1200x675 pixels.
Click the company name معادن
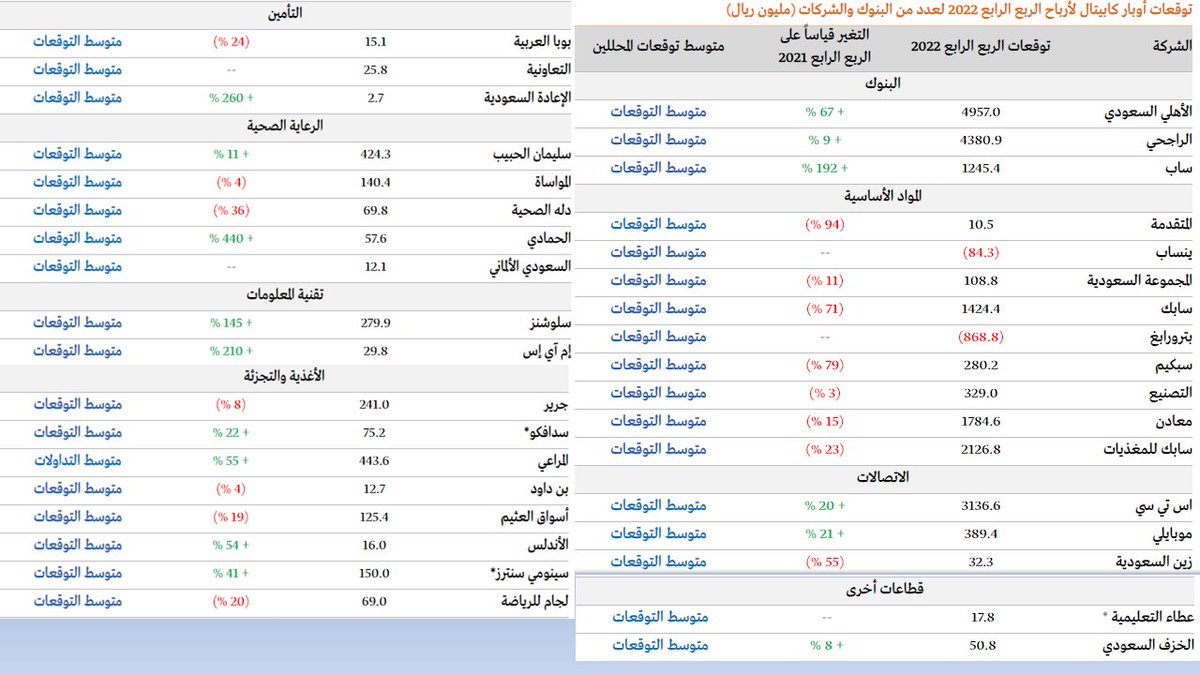(1173, 421)
